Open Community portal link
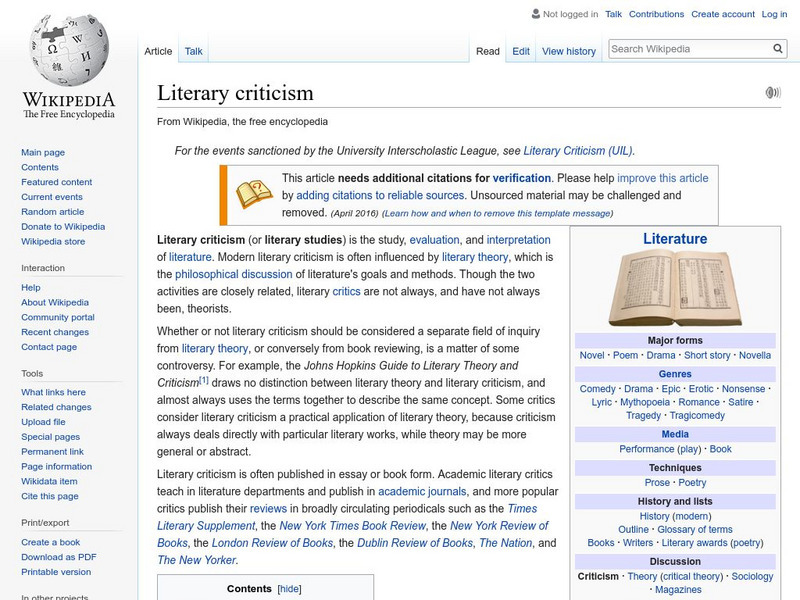 (x=58, y=317)
